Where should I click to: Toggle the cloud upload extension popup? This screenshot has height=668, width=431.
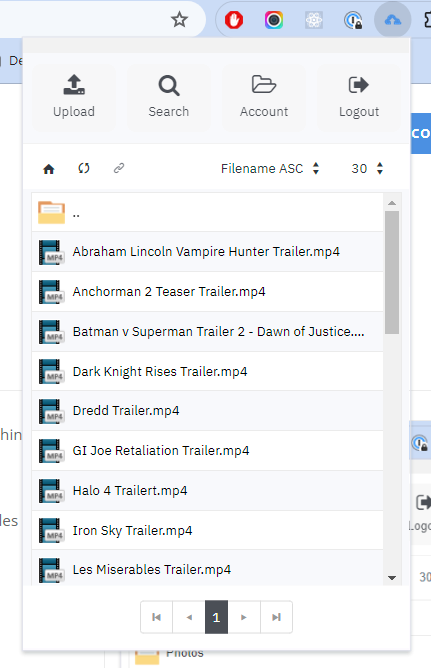[x=392, y=20]
